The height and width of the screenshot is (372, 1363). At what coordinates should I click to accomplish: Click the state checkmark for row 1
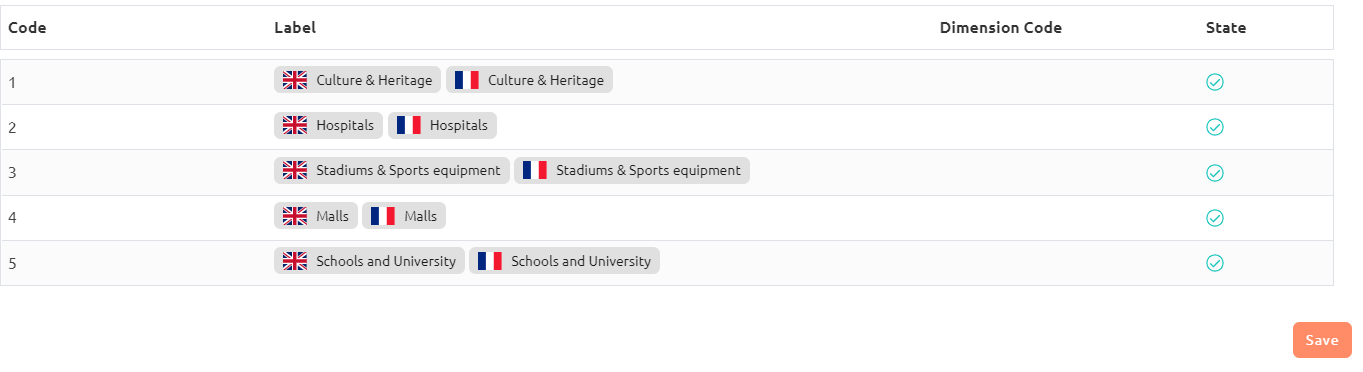coord(1215,82)
